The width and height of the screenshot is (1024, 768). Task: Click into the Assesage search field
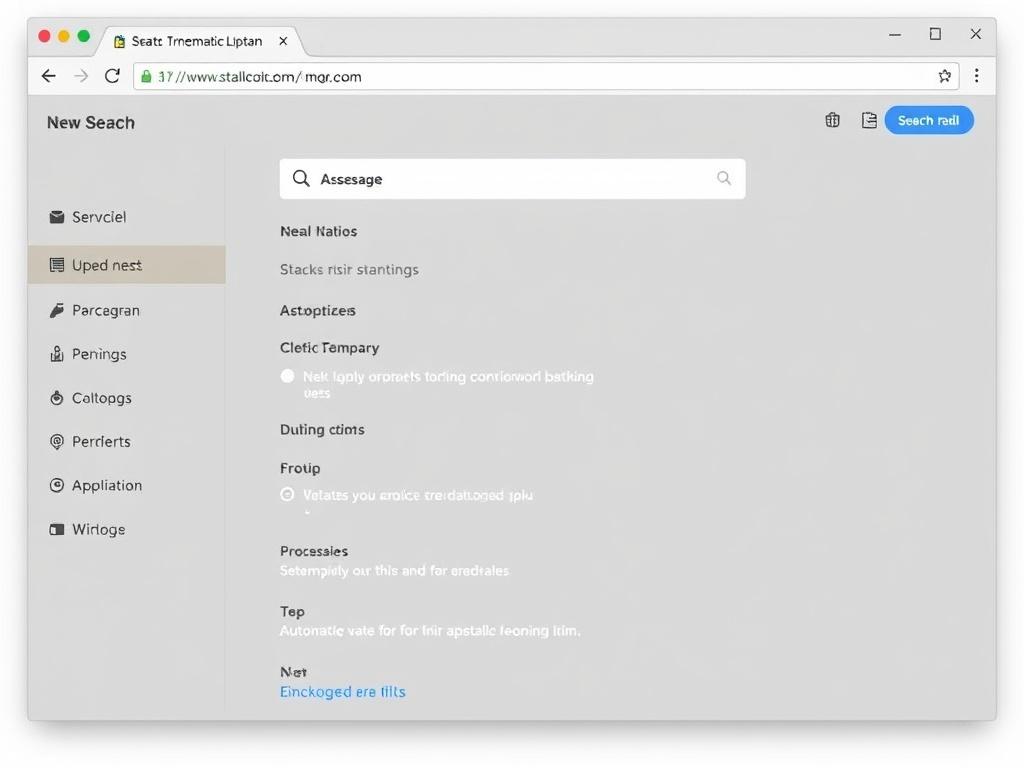pyautogui.click(x=512, y=179)
